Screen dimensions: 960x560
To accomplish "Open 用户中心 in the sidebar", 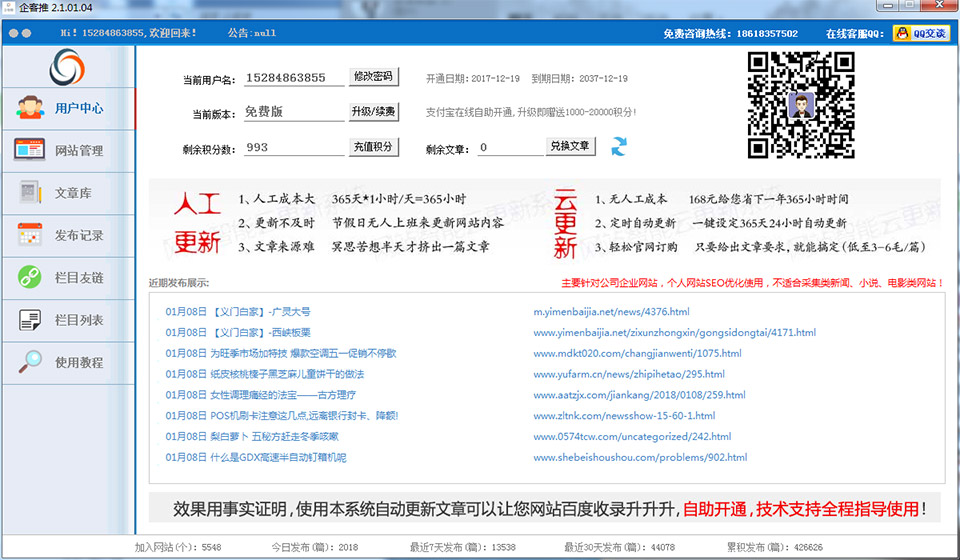I will pyautogui.click(x=68, y=108).
